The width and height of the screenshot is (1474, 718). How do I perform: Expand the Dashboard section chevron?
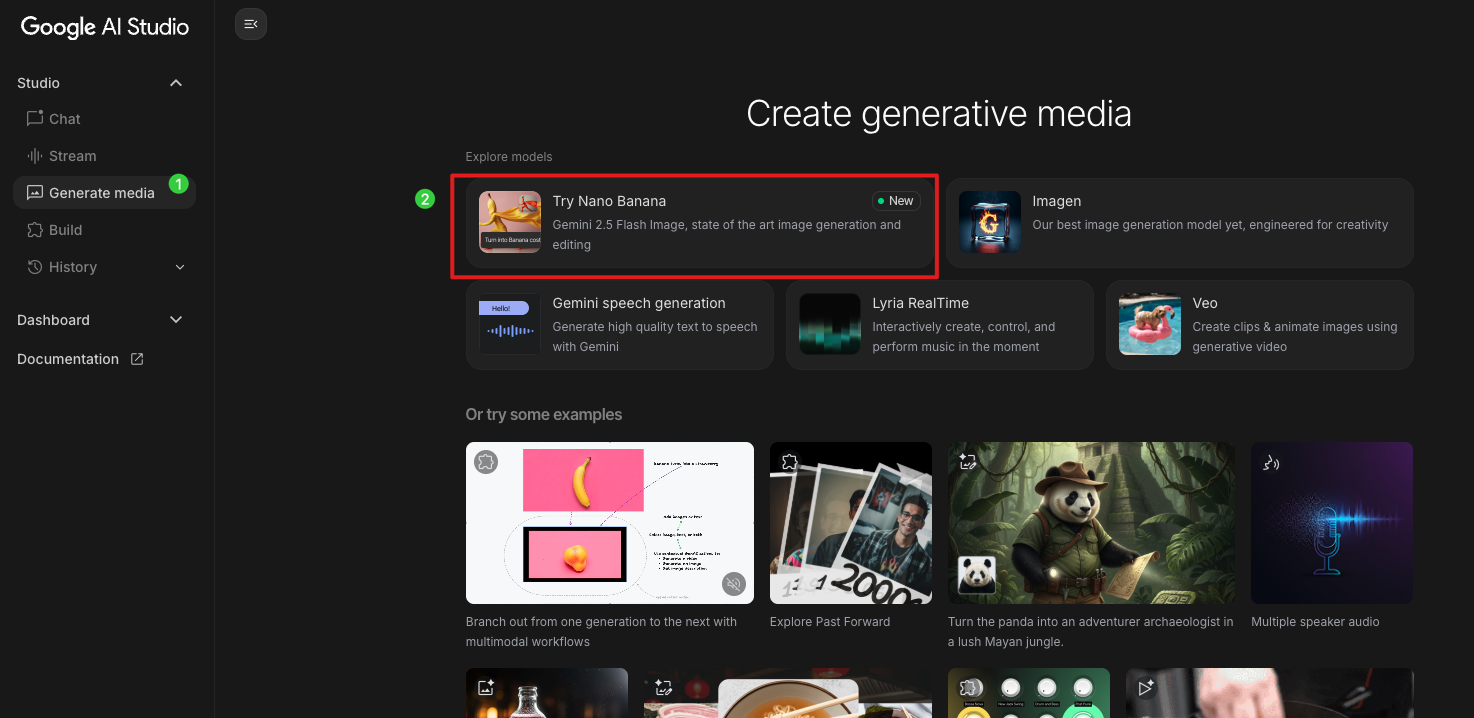[176, 320]
